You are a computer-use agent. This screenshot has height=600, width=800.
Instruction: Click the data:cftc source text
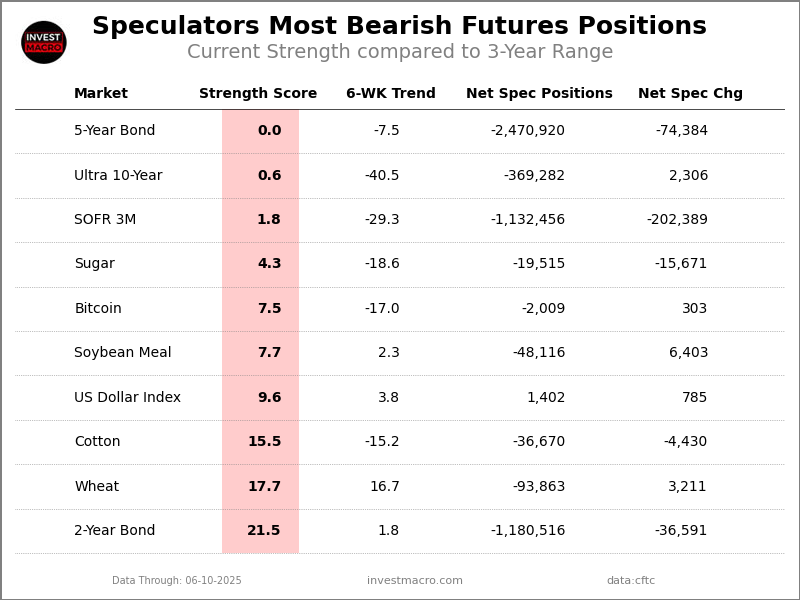(630, 581)
